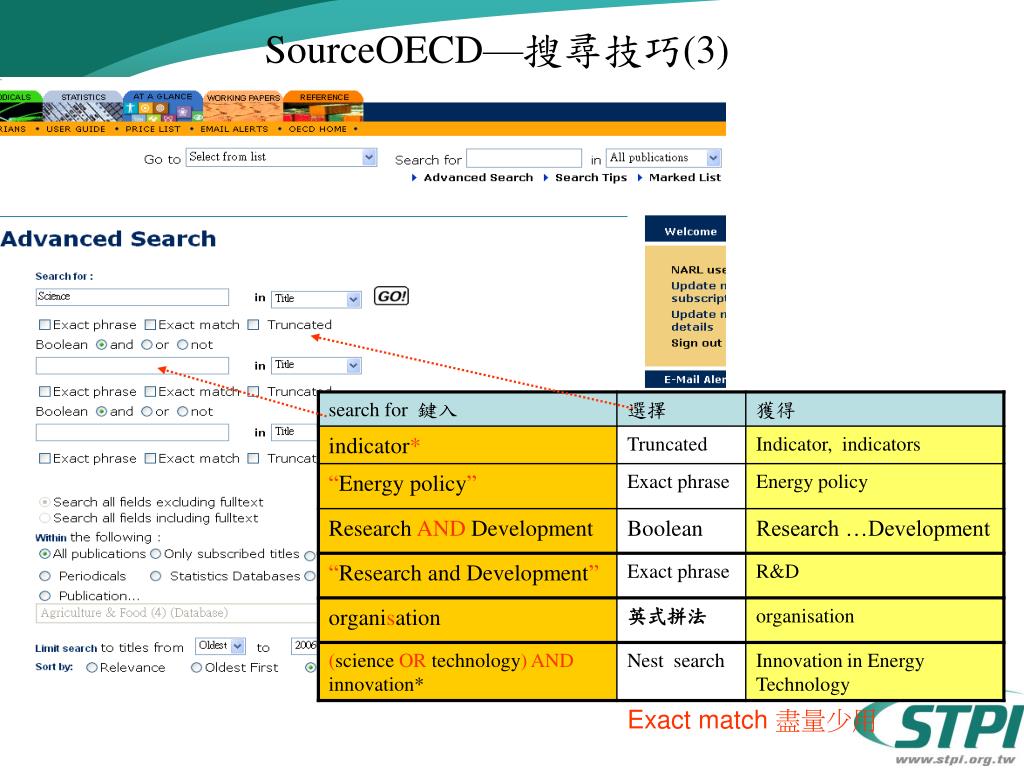
Task: Click the arrow icon beside Marked List
Action: tap(640, 178)
